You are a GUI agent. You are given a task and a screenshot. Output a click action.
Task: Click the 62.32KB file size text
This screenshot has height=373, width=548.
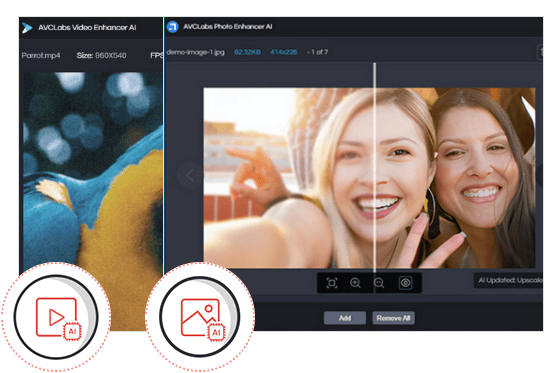(247, 52)
